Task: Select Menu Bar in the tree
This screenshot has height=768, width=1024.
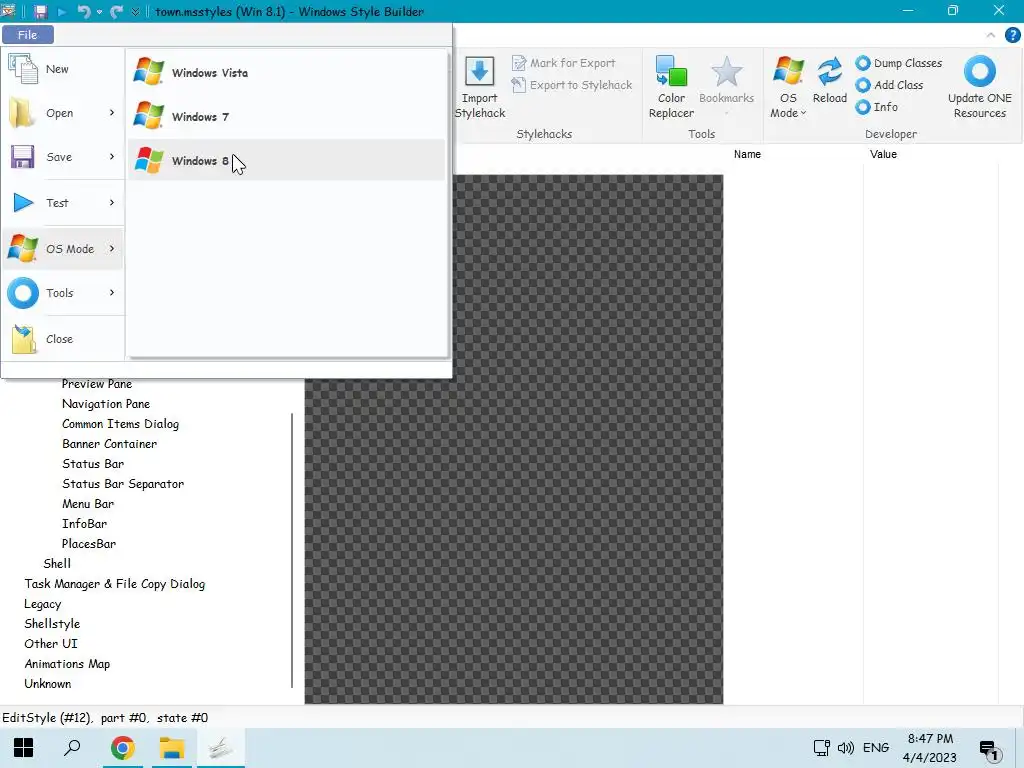Action: [88, 504]
